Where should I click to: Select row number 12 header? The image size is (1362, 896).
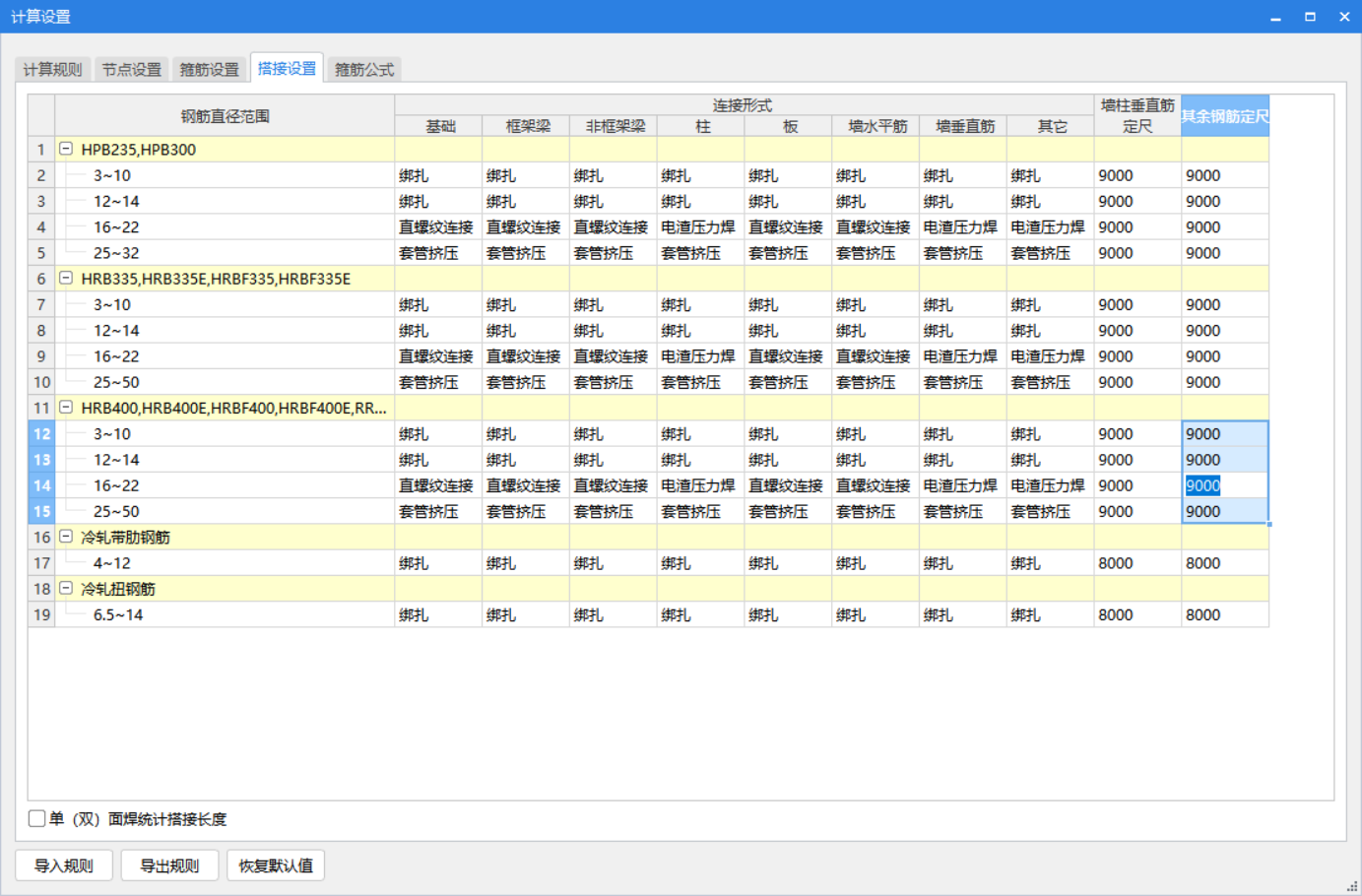(41, 433)
